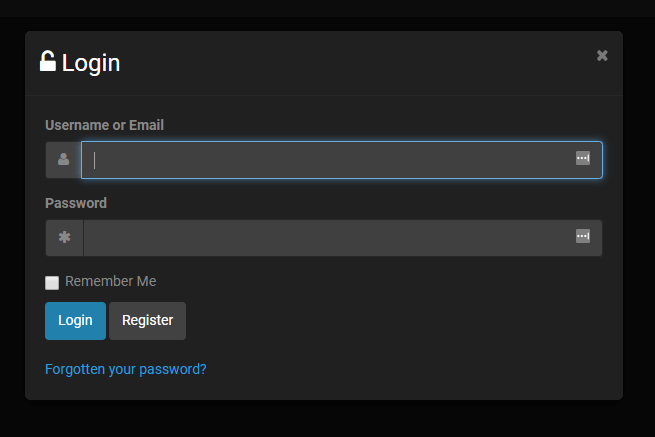This screenshot has height=437, width=655.
Task: Enable the Remember Me checkbox
Action: coord(52,283)
